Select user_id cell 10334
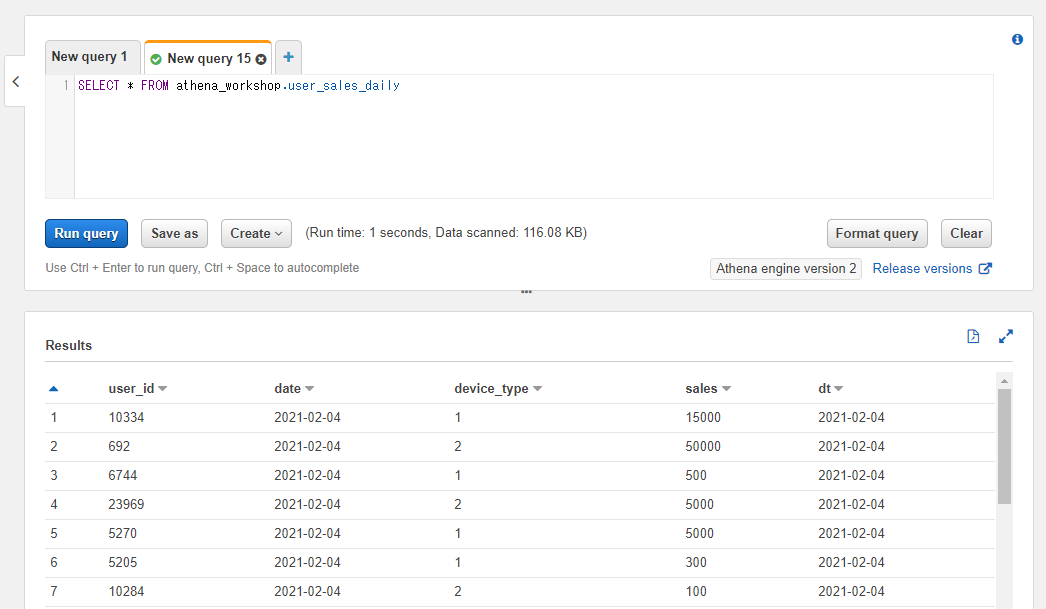This screenshot has height=609, width=1046. click(126, 418)
